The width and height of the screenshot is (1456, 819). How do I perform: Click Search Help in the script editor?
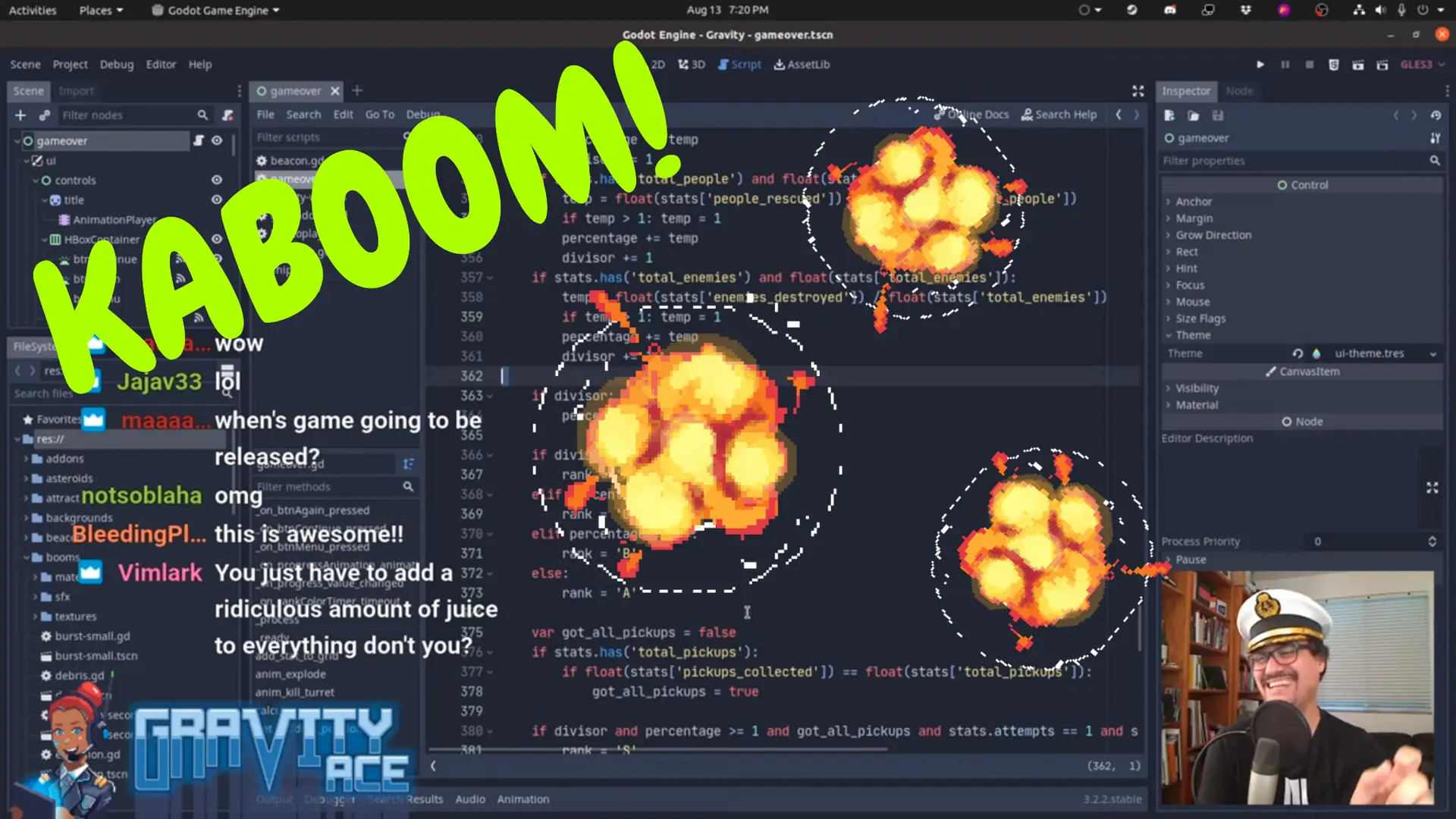pos(1059,114)
